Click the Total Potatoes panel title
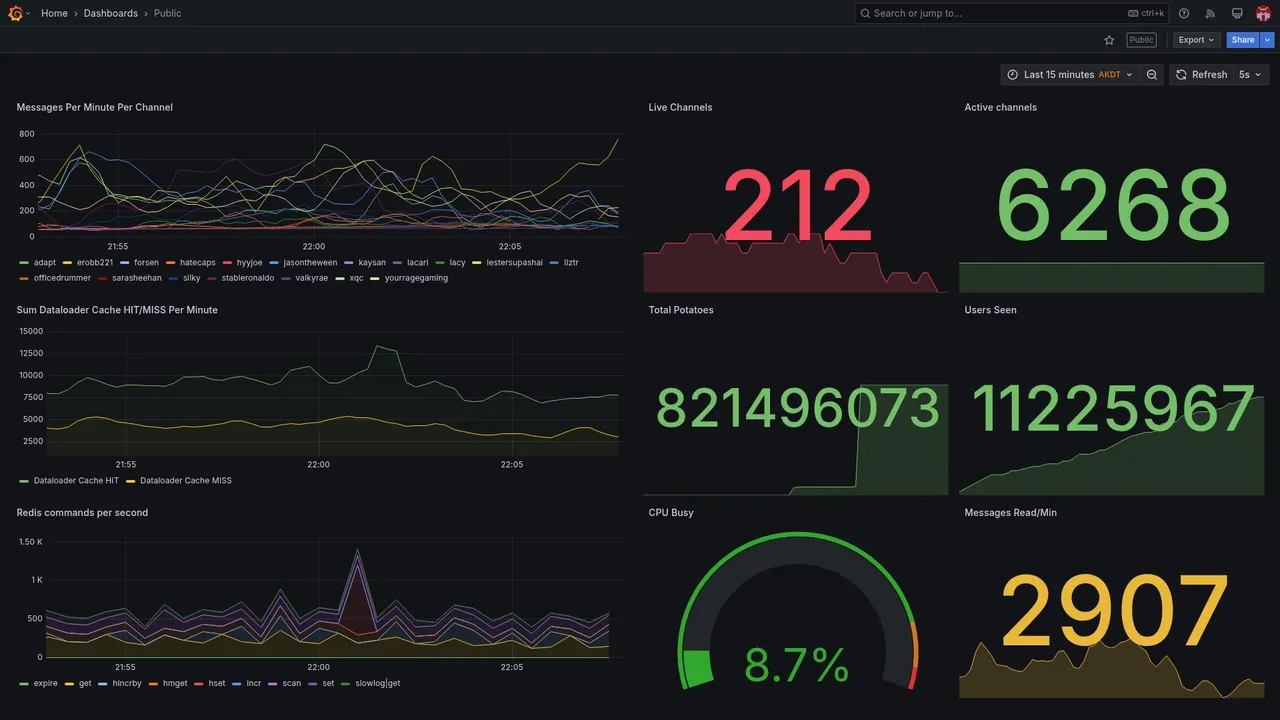 pos(681,310)
